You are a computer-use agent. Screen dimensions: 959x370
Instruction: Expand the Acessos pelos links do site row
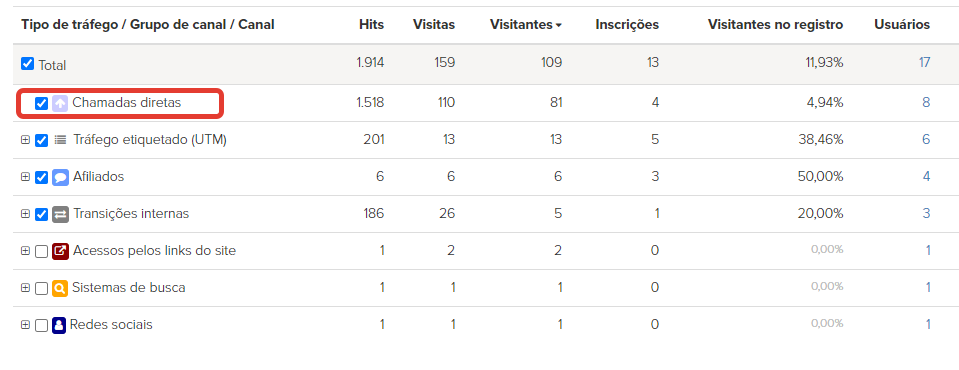pos(25,251)
